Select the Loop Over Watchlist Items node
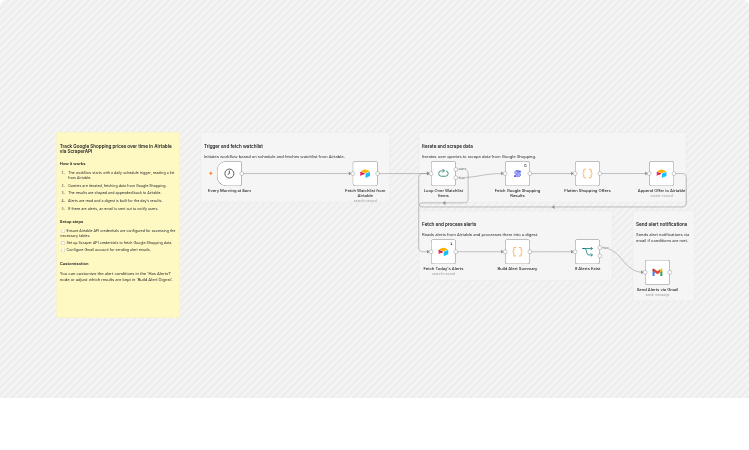Image resolution: width=749 pixels, height=450 pixels. 443,173
